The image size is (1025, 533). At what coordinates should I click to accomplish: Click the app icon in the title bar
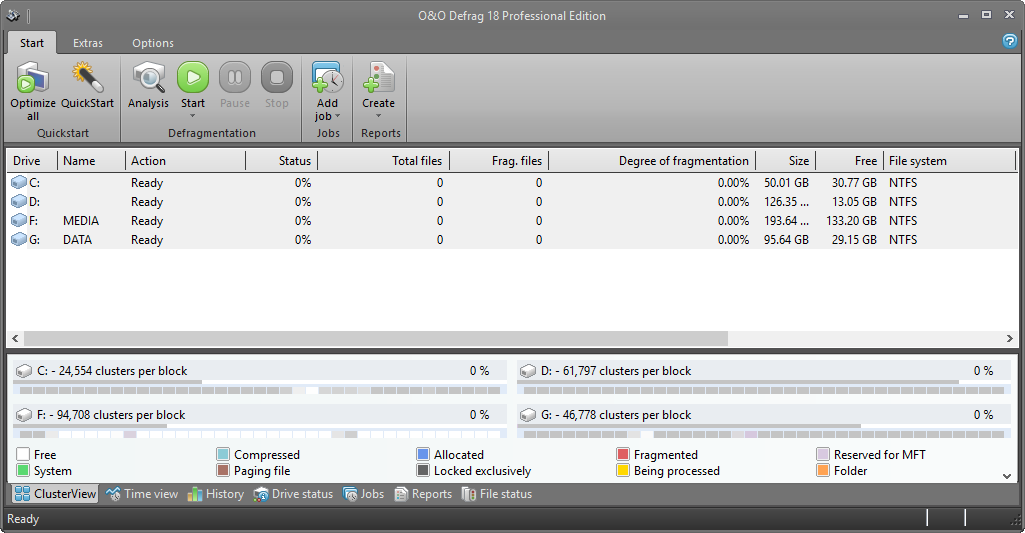coord(13,15)
